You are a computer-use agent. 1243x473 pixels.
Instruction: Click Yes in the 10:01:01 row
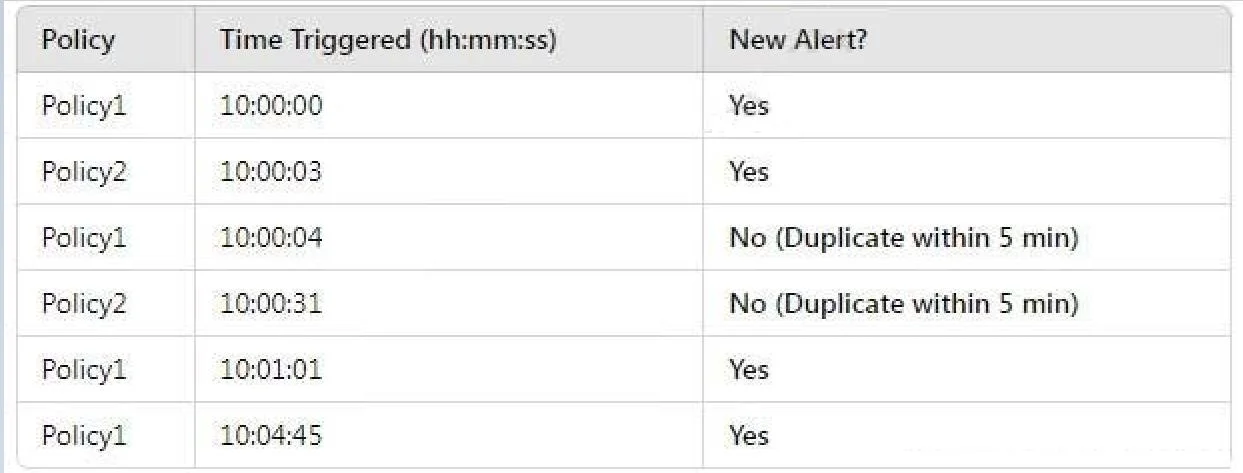click(x=749, y=370)
